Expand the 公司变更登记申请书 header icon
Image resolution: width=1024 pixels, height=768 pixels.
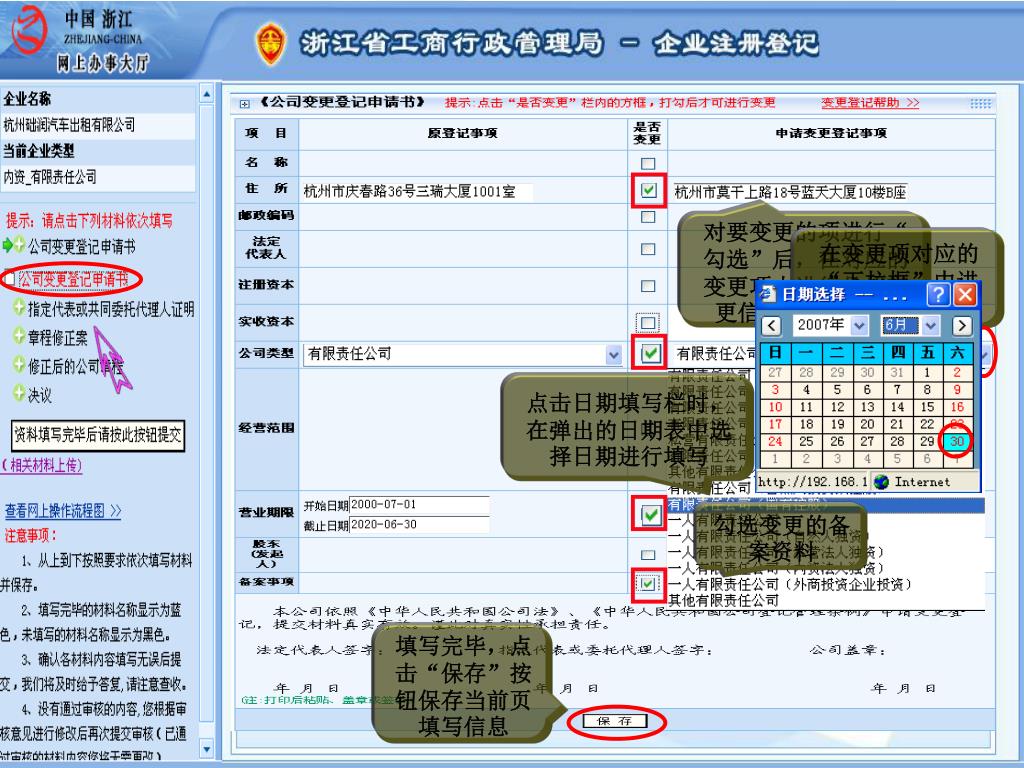tap(244, 104)
